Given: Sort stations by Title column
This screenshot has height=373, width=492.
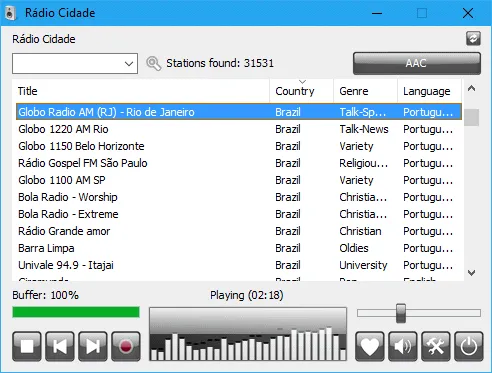Looking at the screenshot, I should pos(141,91).
